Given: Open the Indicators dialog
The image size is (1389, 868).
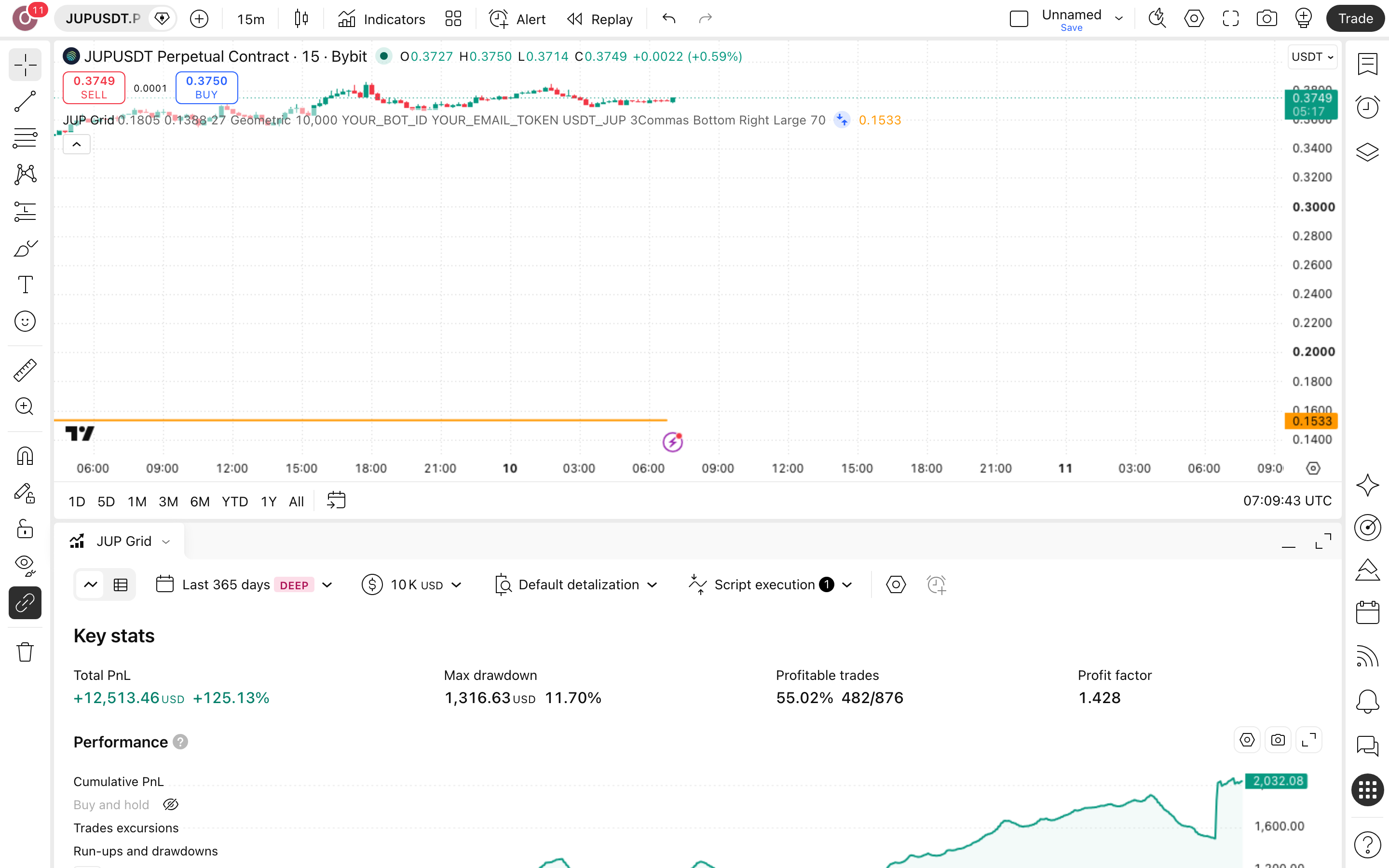Looking at the screenshot, I should (x=381, y=19).
